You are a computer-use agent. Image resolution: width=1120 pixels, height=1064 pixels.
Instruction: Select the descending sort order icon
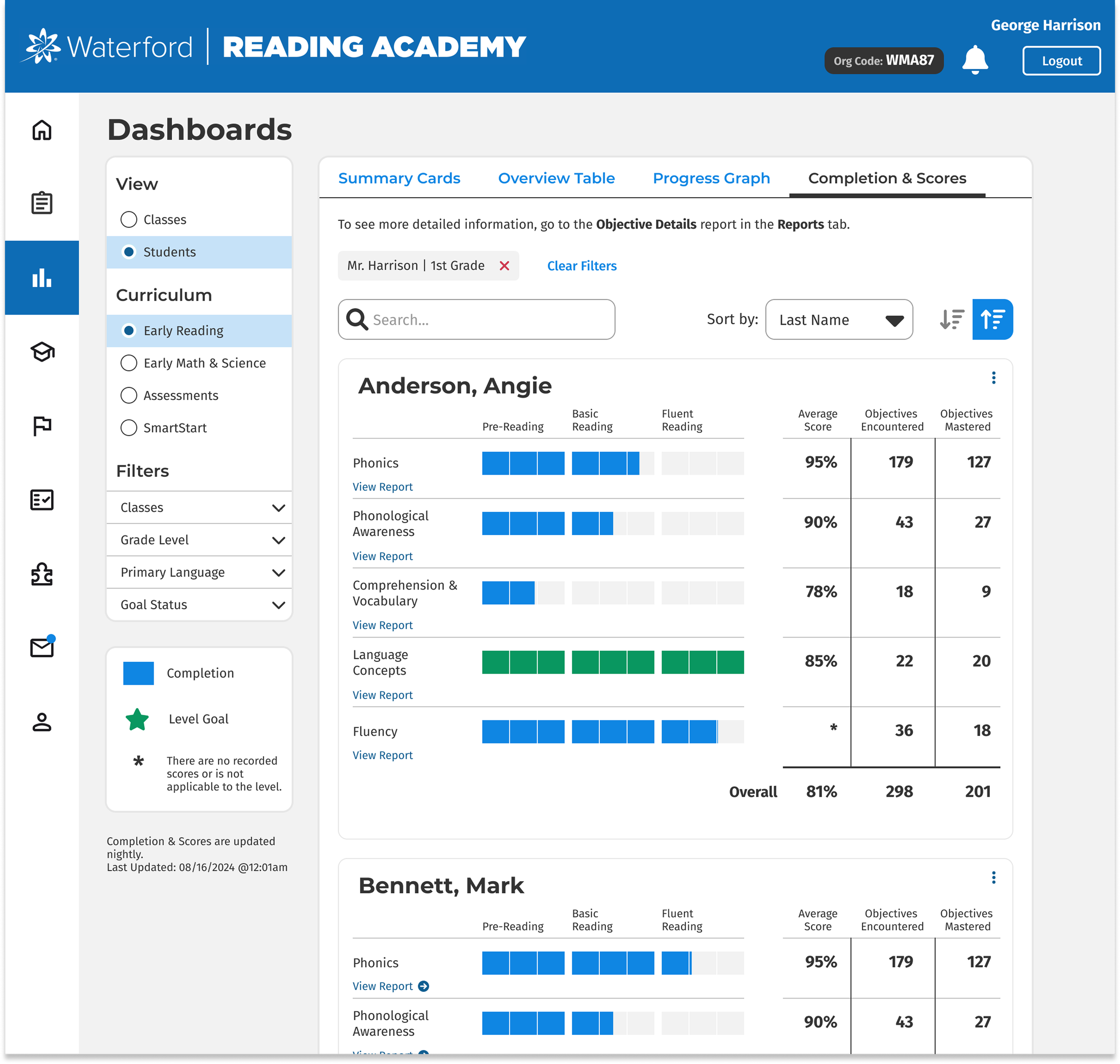[x=952, y=319]
